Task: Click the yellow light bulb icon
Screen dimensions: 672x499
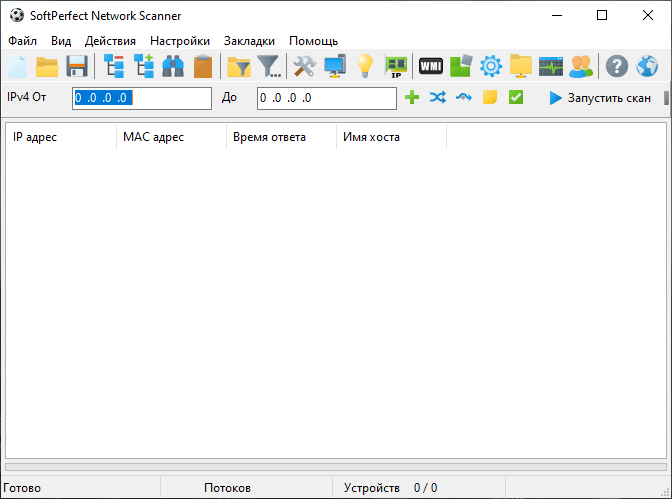Action: click(x=365, y=66)
